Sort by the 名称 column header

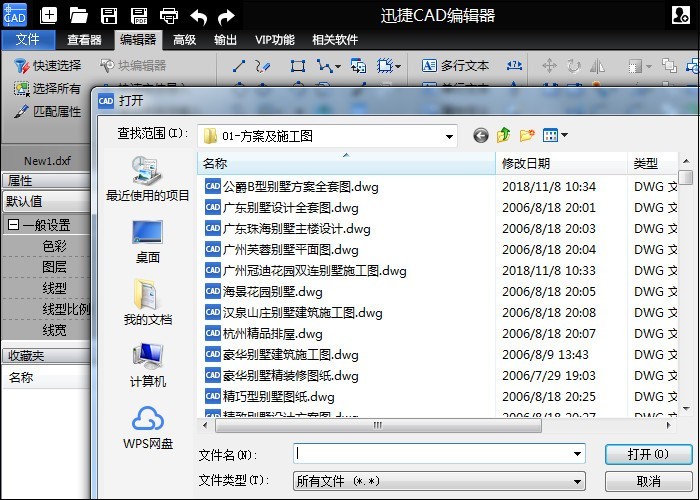click(x=346, y=163)
